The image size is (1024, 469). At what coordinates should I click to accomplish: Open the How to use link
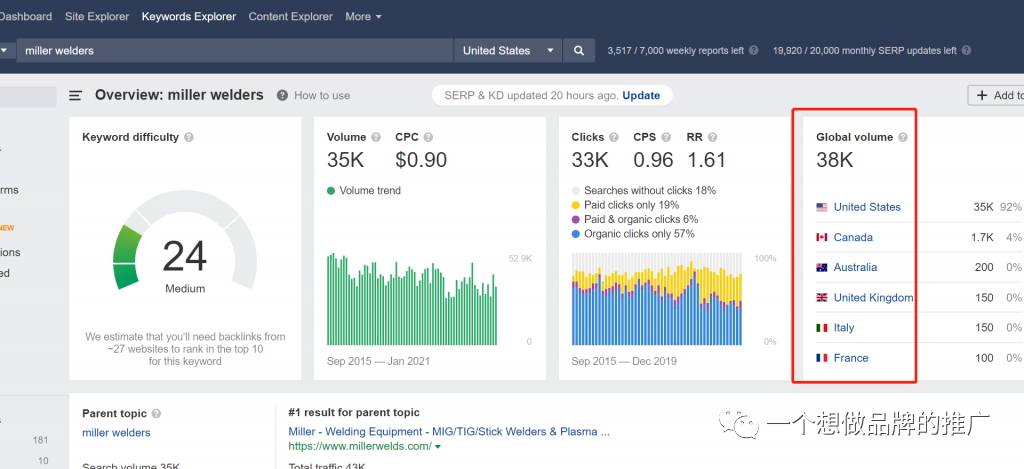[x=321, y=96]
